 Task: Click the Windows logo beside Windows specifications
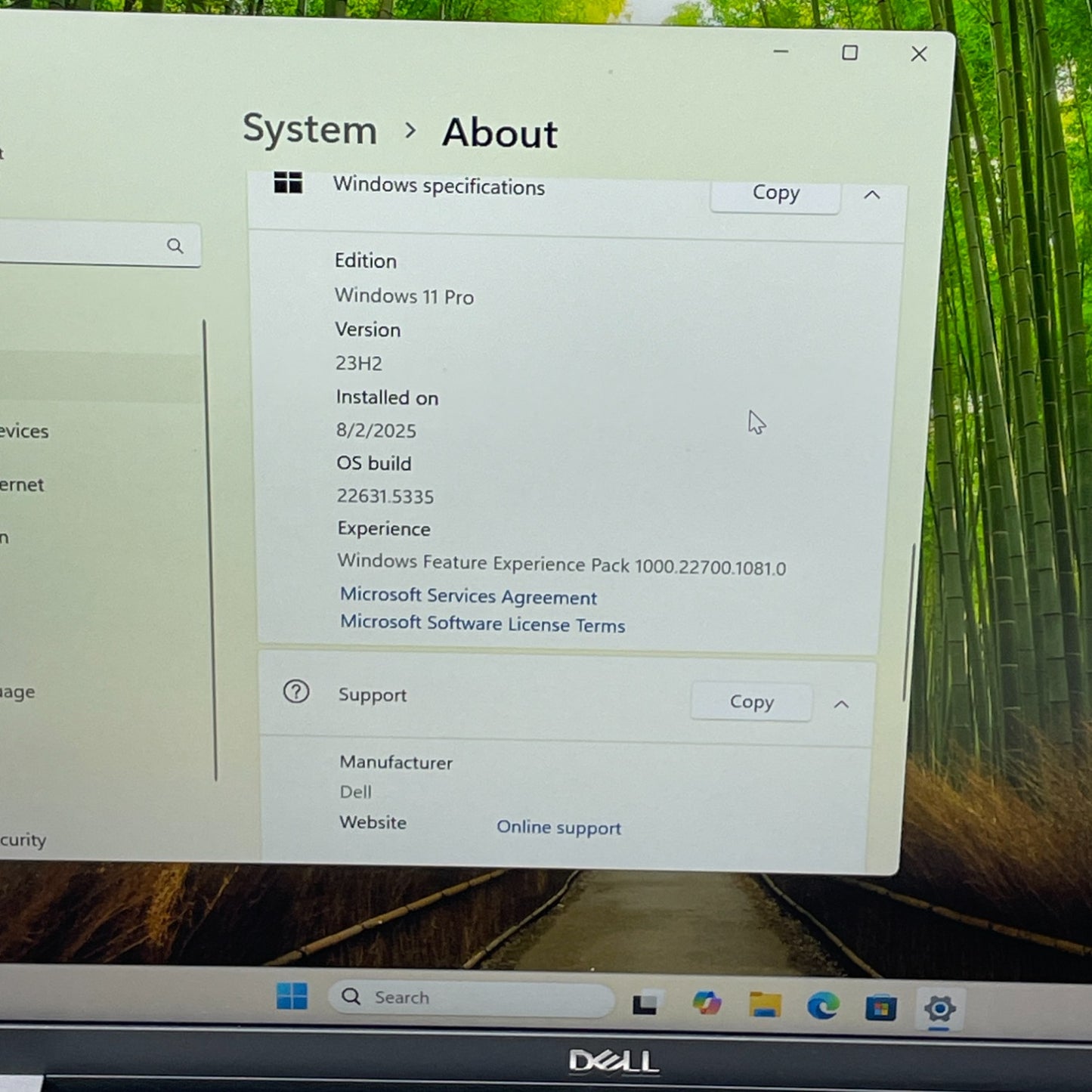pyautogui.click(x=288, y=182)
